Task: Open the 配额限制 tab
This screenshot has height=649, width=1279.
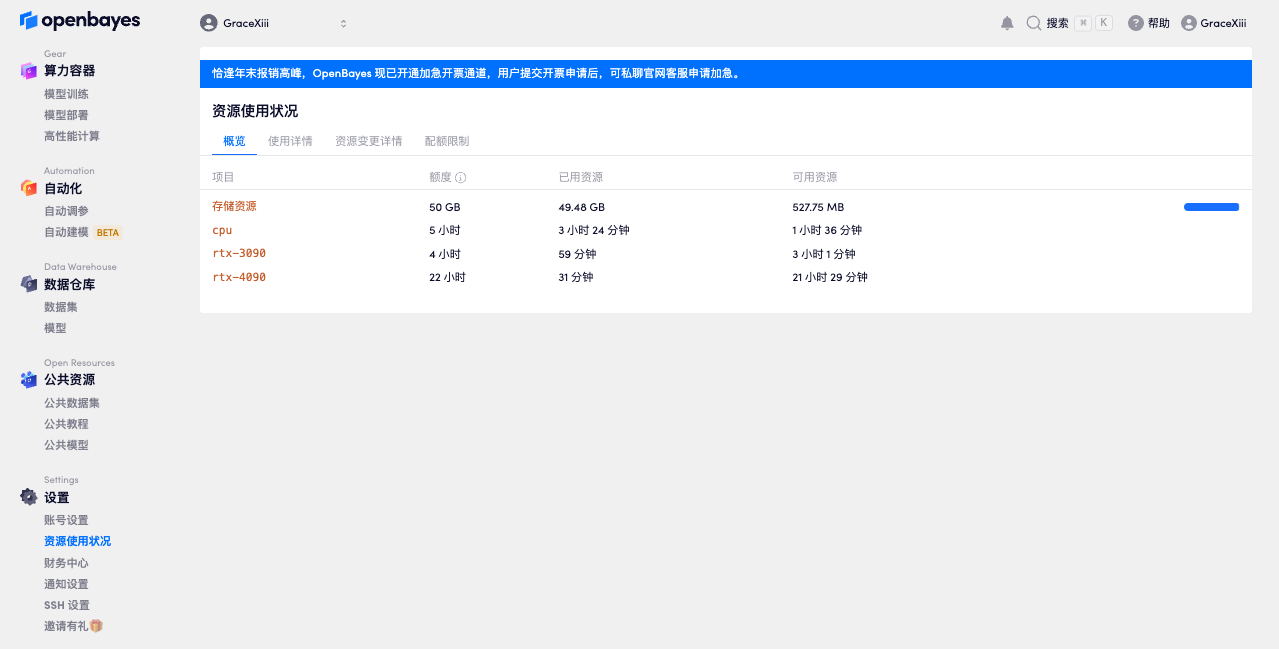Action: pos(446,141)
